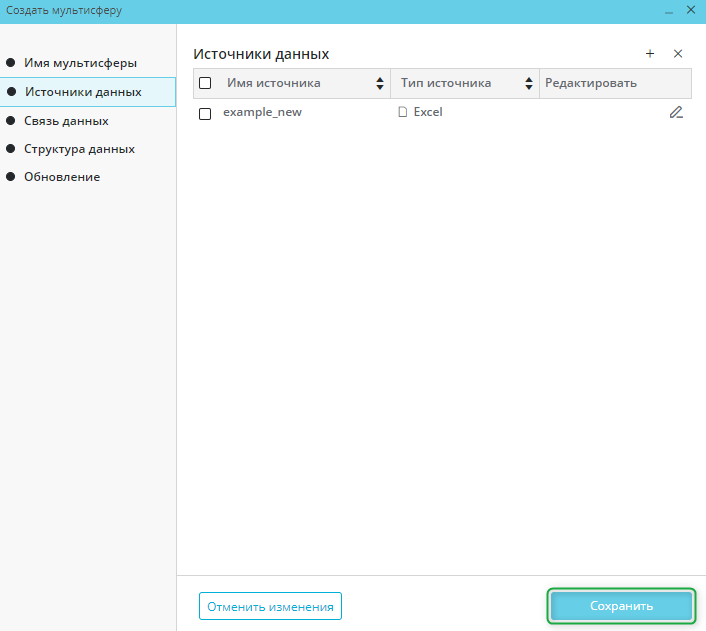Screen dimensions: 706x631
Task: Click Отменить изменения button
Action: pos(270,606)
